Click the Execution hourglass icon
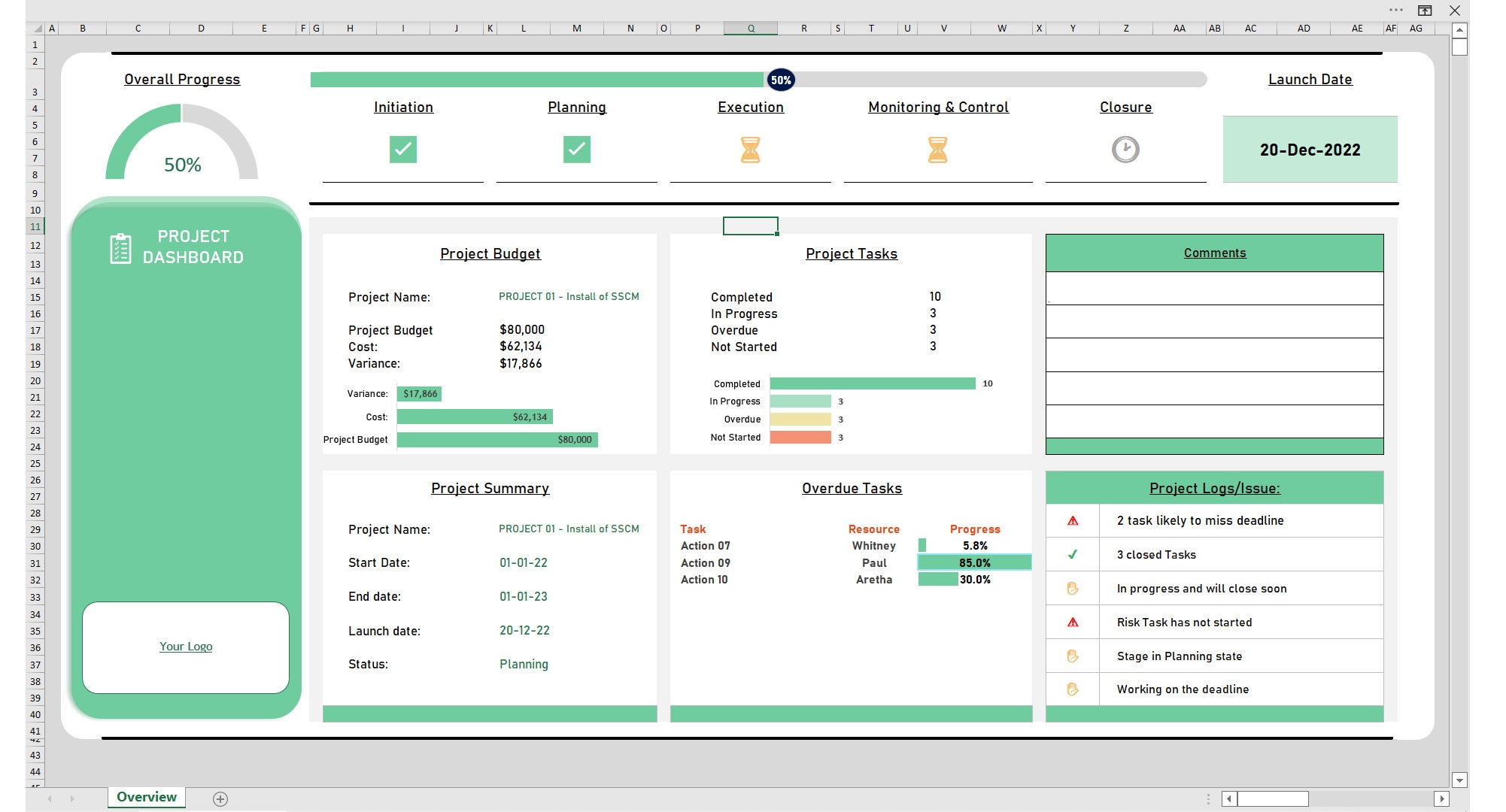1506x812 pixels. [750, 149]
